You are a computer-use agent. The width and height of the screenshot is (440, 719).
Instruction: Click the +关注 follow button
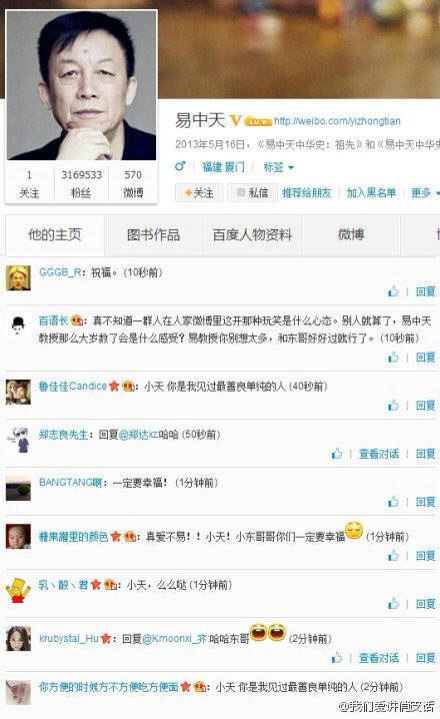coord(199,193)
